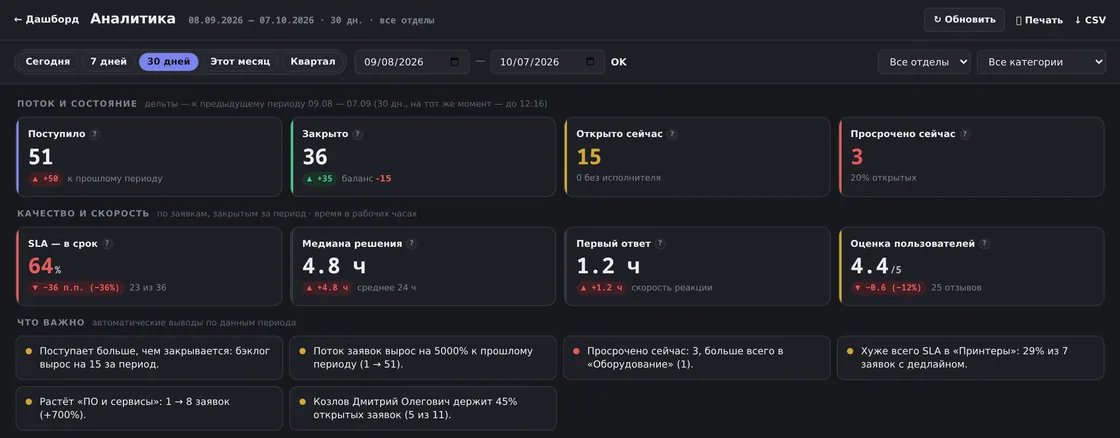
Task: Open calendar picker in start date field
Action: click(x=455, y=62)
